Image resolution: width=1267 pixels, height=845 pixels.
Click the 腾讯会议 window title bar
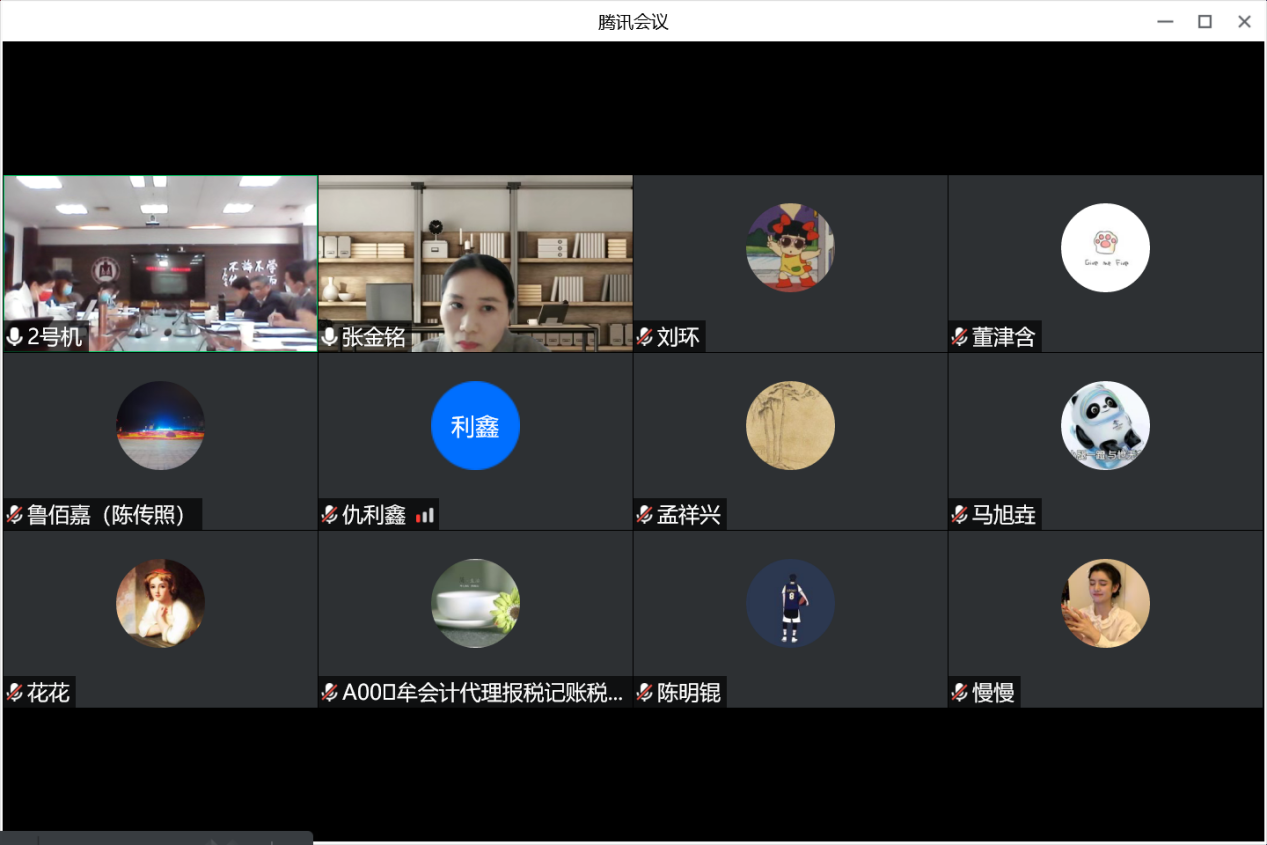pos(633,21)
